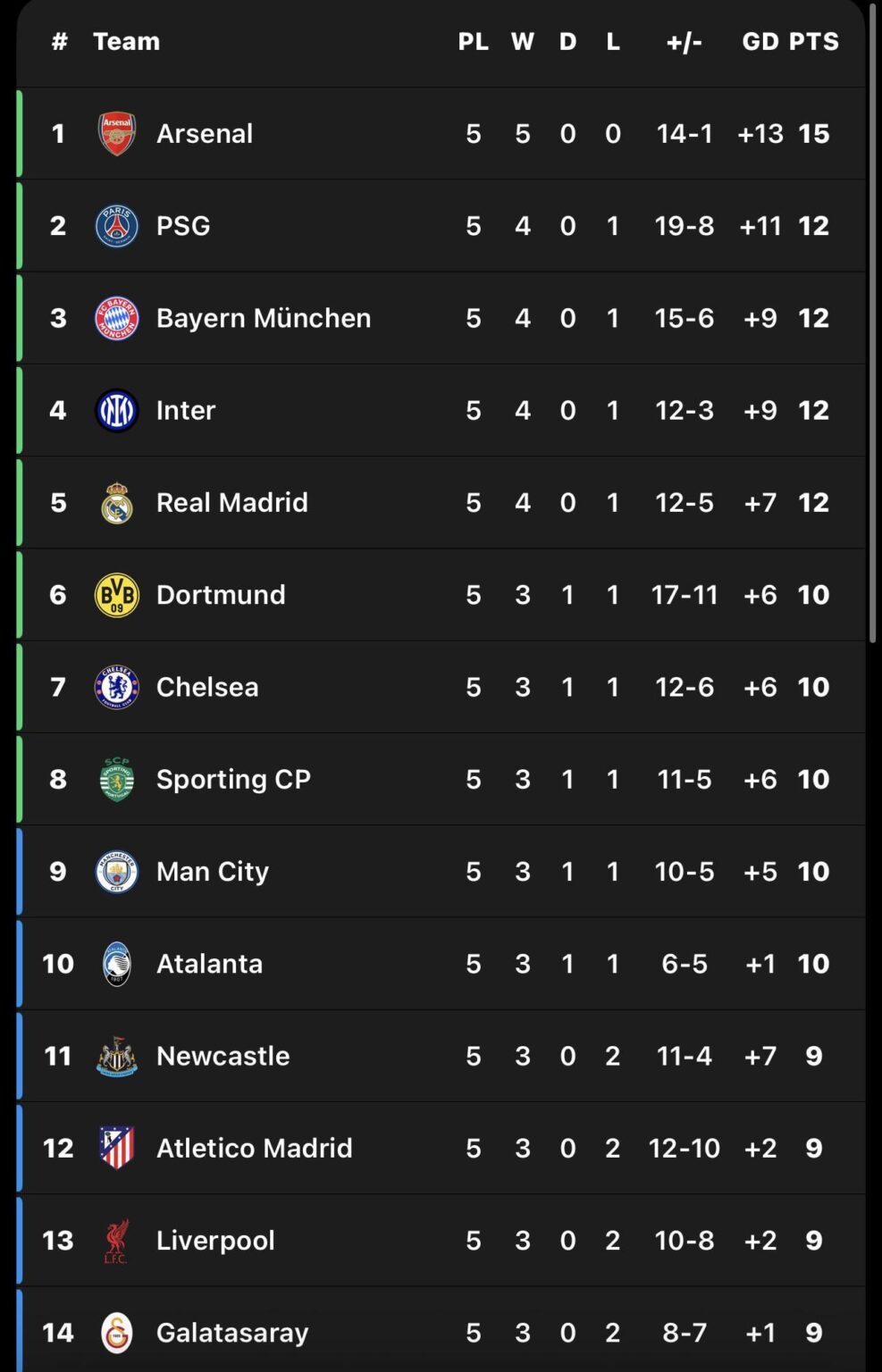
Task: Click the Liverpool team name
Action: pos(214,1240)
